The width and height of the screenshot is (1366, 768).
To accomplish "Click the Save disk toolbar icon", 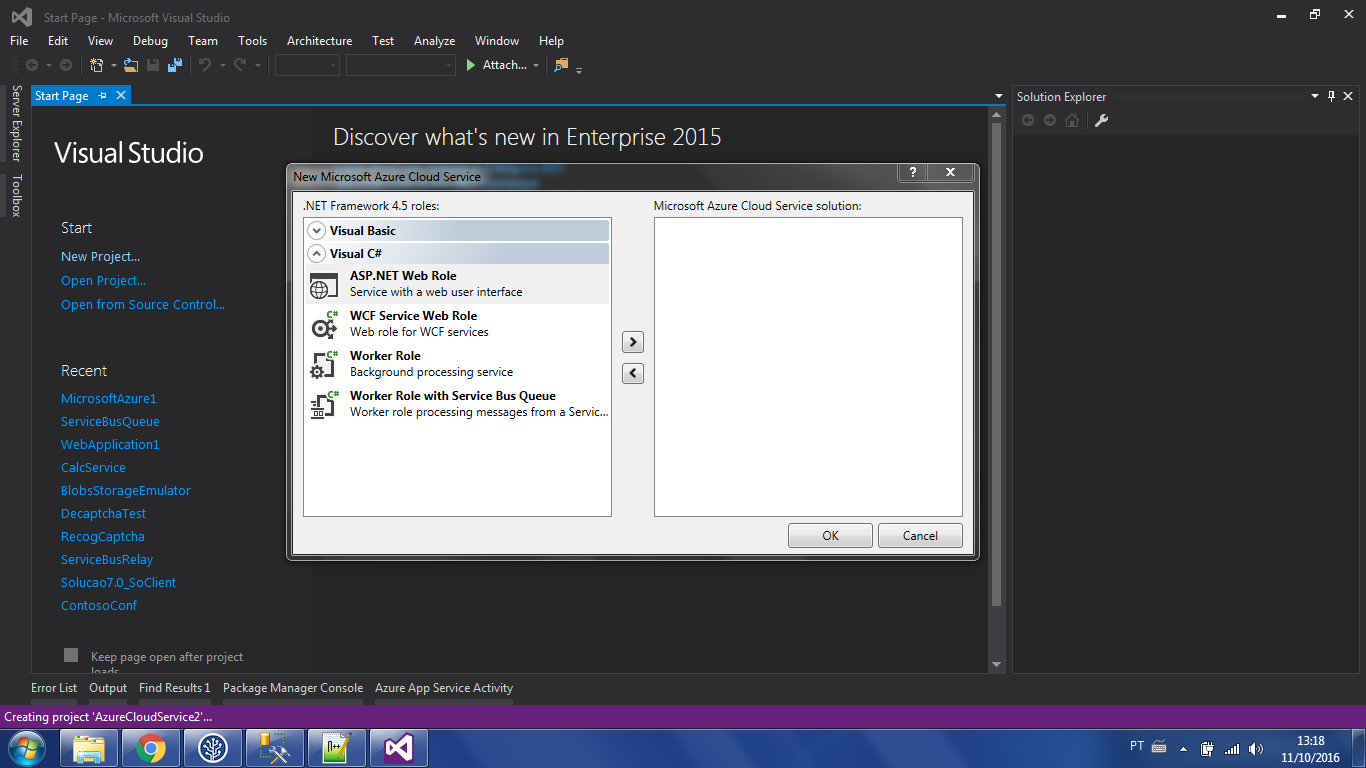I will [x=153, y=65].
